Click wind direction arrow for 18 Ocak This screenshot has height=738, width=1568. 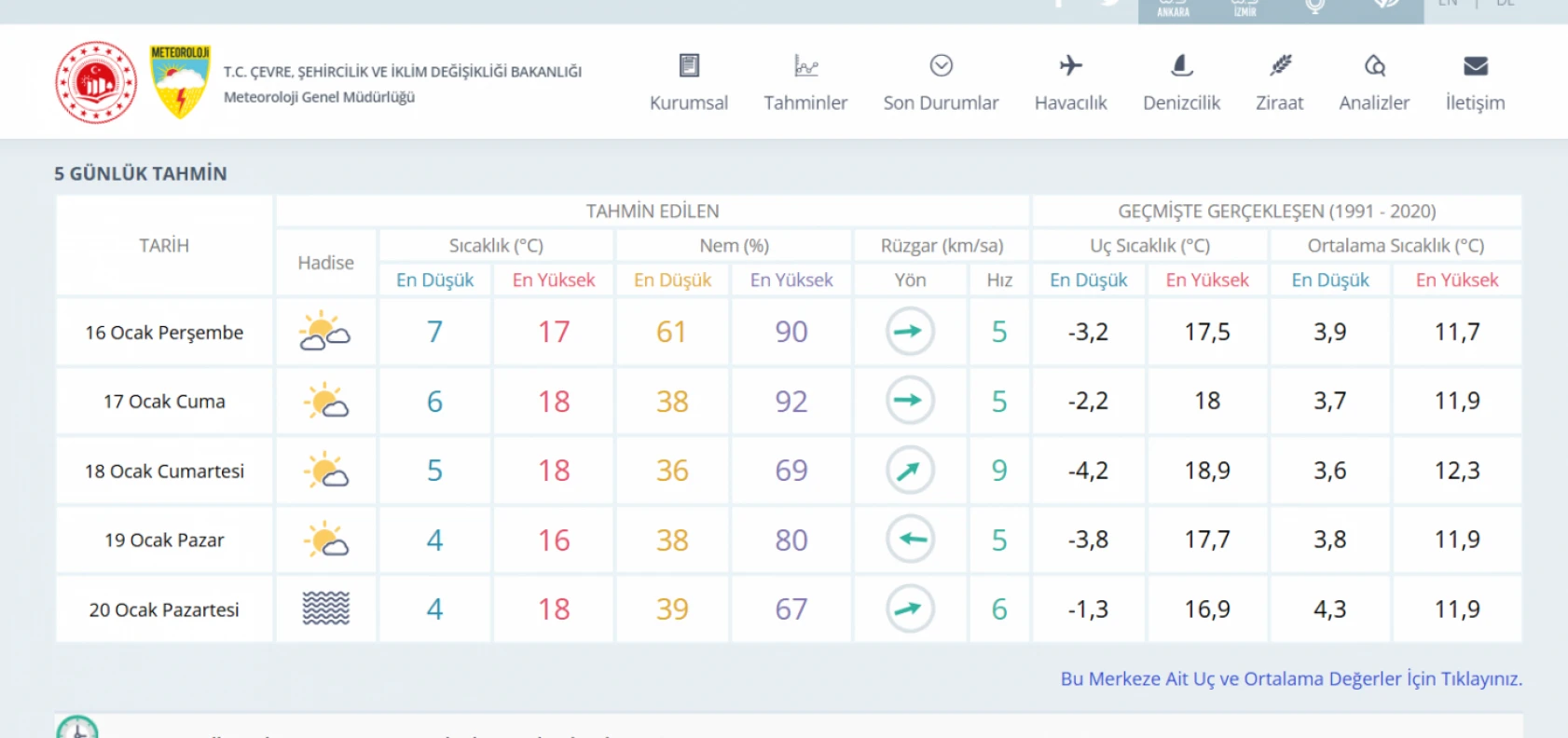[909, 471]
